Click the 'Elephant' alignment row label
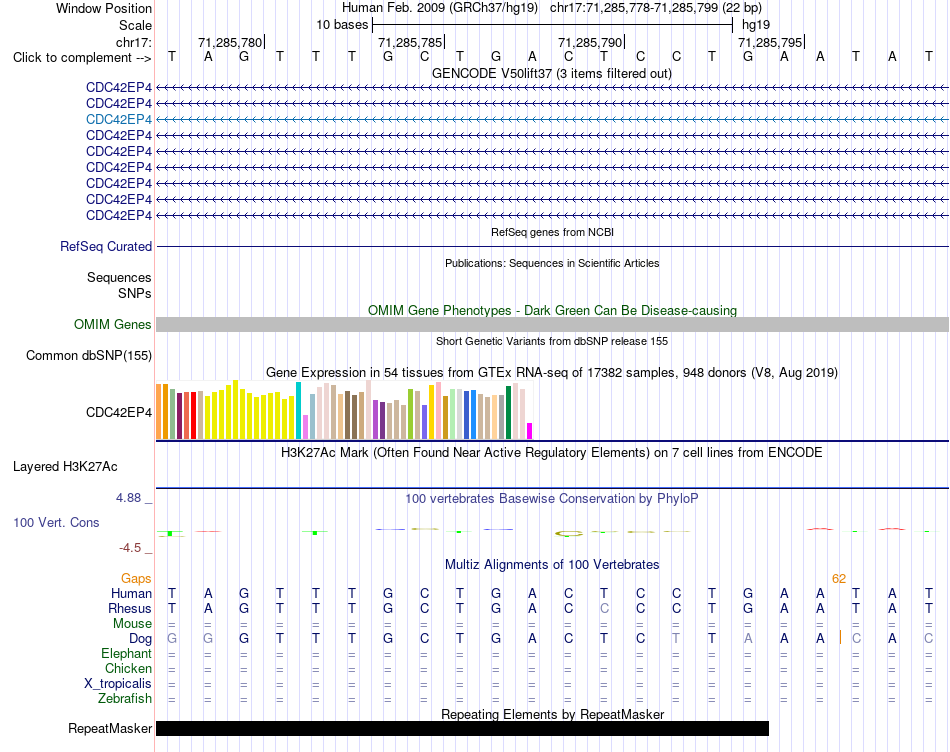The height and width of the screenshot is (752, 950). (x=127, y=654)
